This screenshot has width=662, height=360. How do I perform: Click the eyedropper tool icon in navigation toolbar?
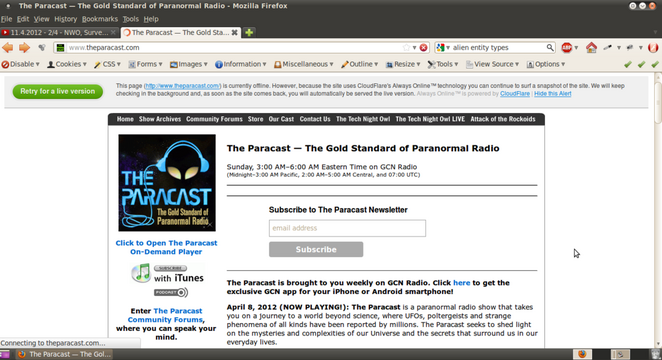tap(607, 47)
